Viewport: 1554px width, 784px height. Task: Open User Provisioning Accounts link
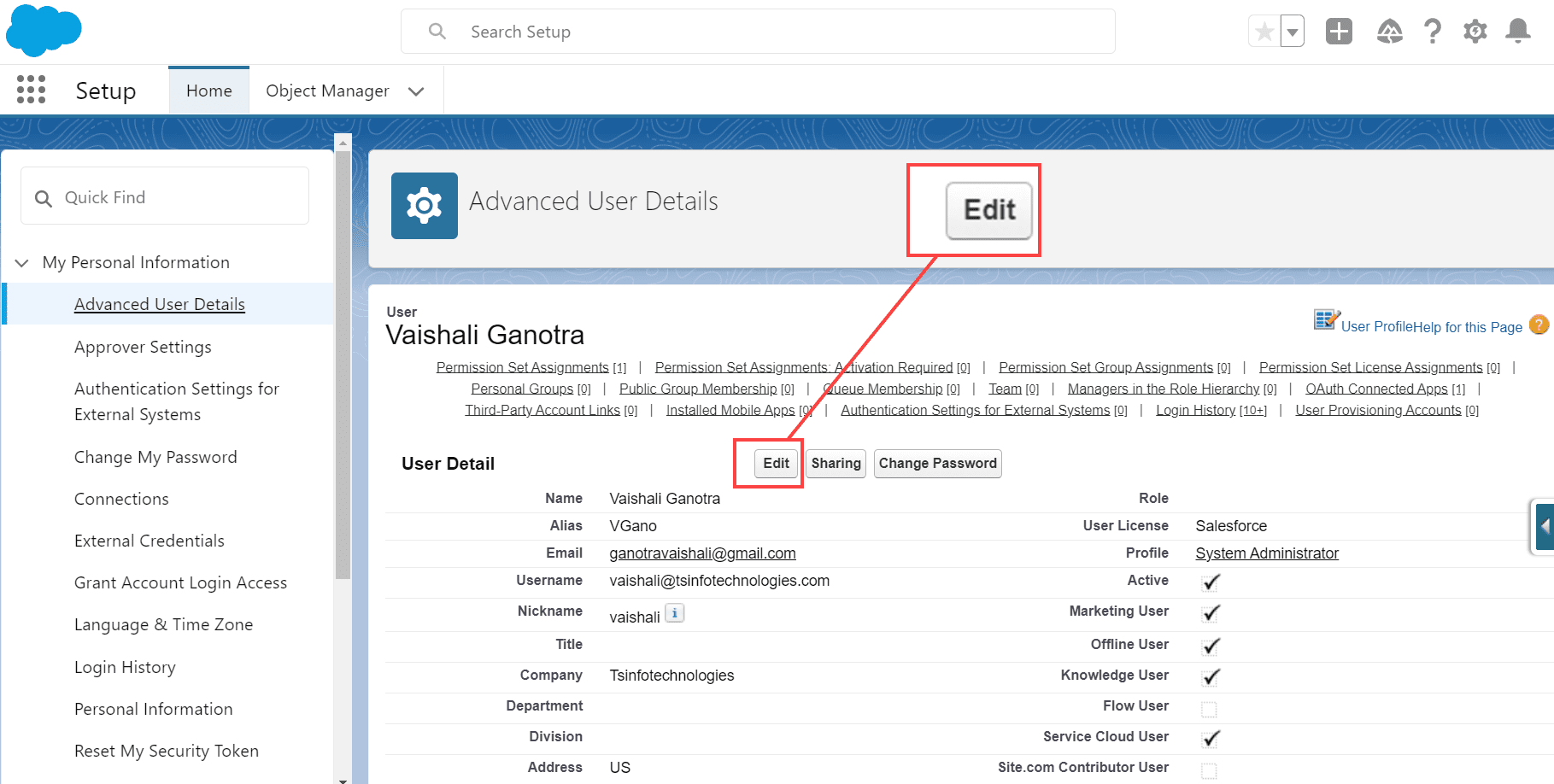1378,410
